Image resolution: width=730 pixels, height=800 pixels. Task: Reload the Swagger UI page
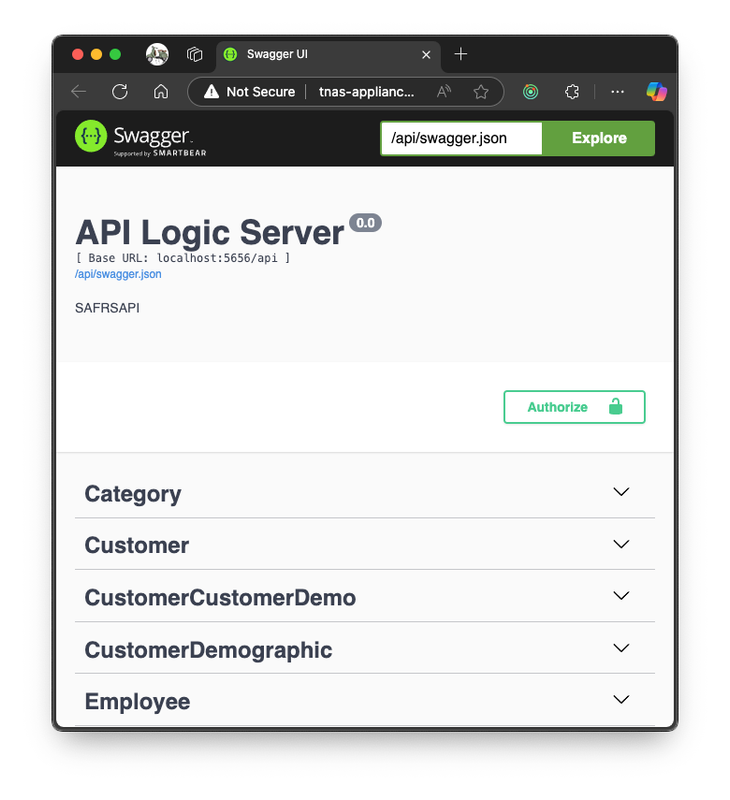[120, 92]
